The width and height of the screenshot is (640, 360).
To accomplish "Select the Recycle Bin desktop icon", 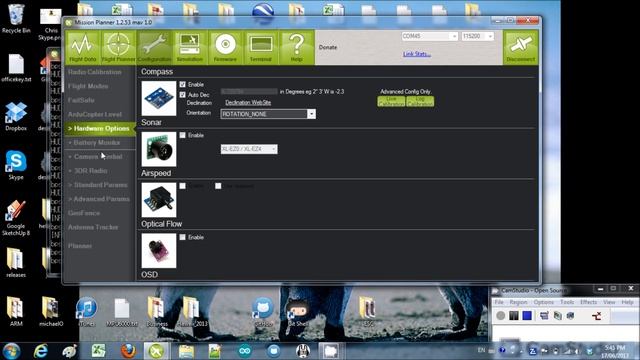I will [x=16, y=19].
